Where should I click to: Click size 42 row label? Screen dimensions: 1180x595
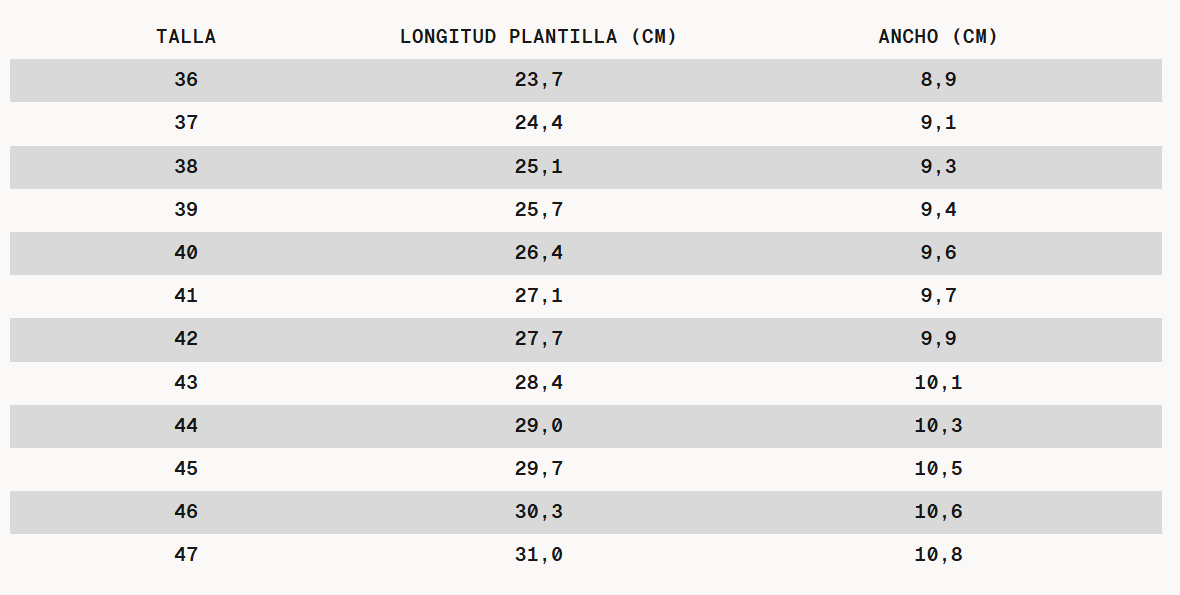pos(186,339)
